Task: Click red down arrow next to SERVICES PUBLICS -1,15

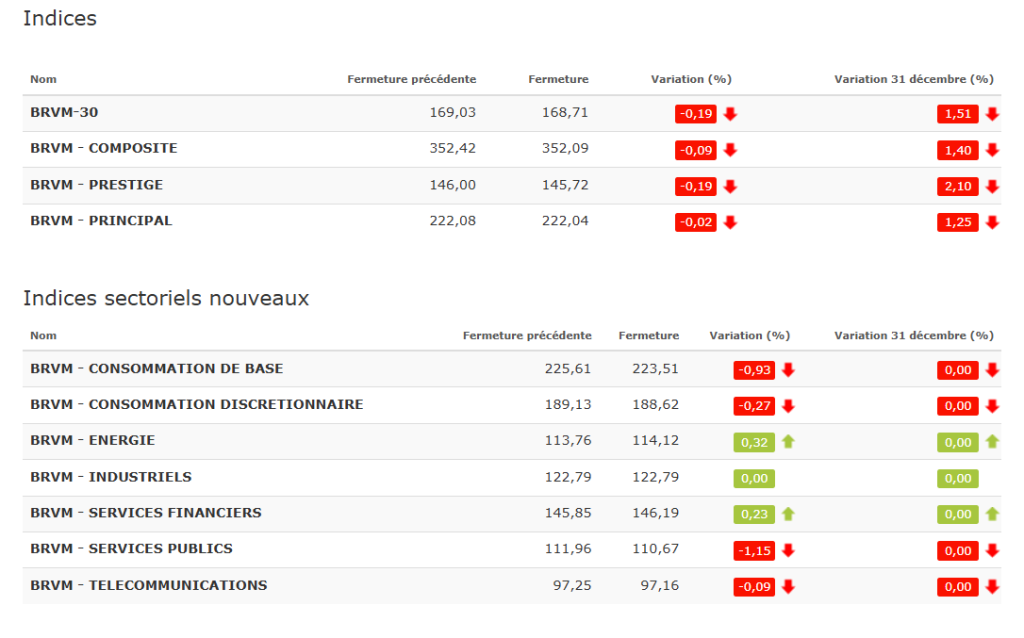Action: pyautogui.click(x=788, y=550)
